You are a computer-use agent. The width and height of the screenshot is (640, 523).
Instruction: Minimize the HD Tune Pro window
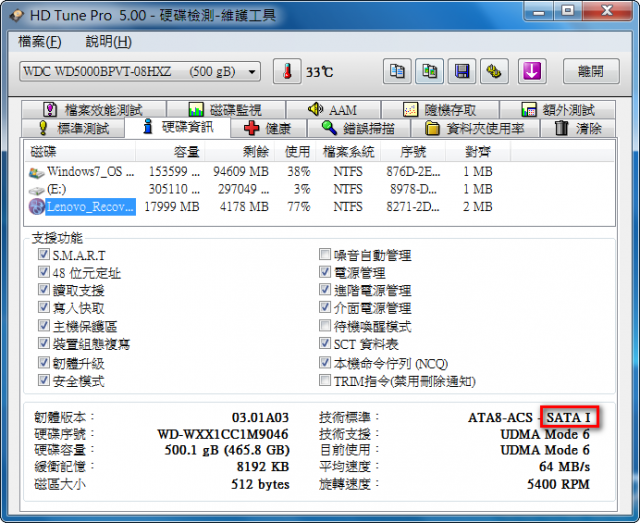(x=539, y=11)
